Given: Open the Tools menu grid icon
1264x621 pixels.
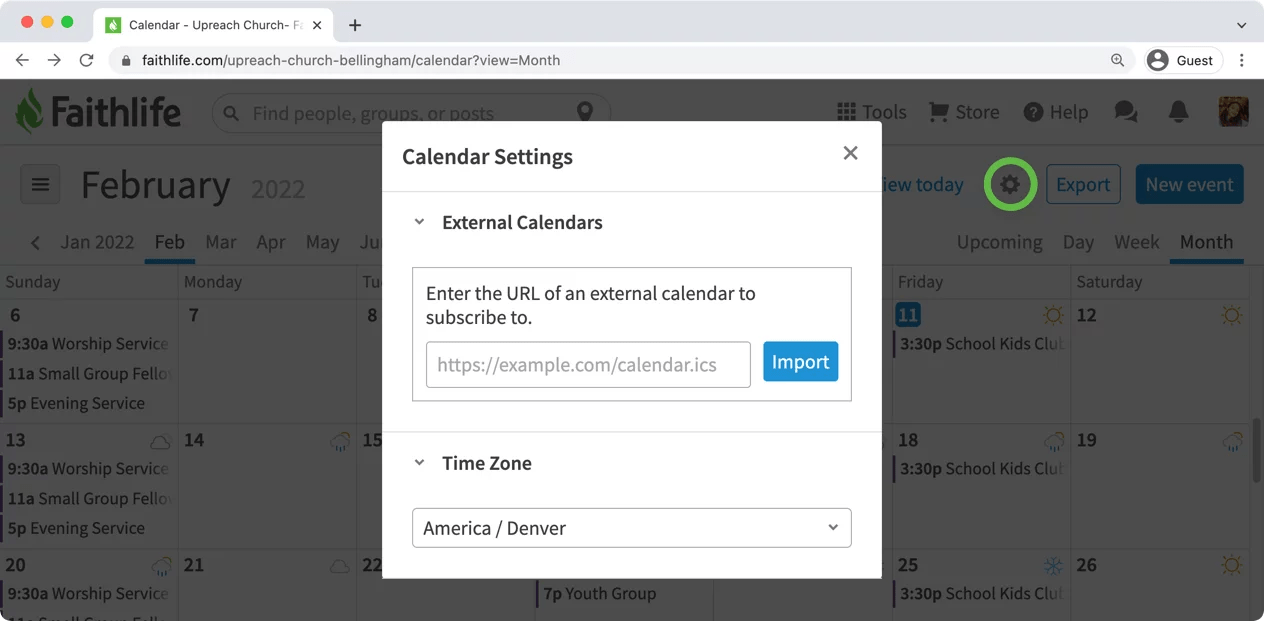Looking at the screenshot, I should click(x=844, y=112).
